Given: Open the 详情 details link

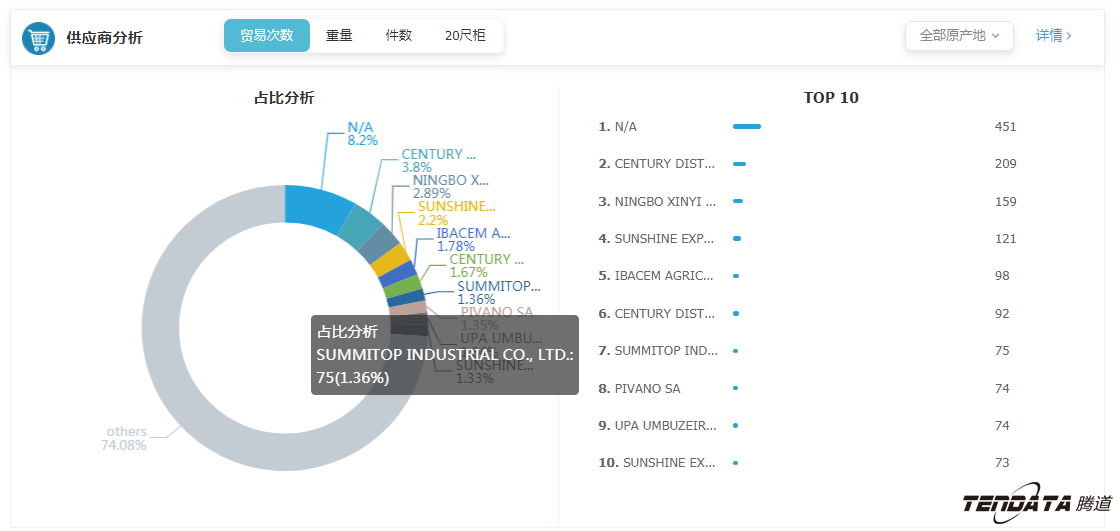Looking at the screenshot, I should [x=1053, y=36].
